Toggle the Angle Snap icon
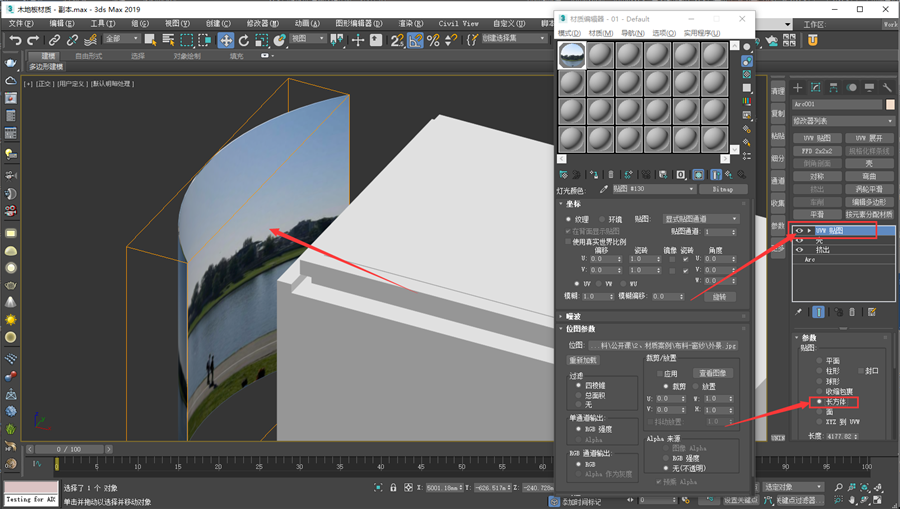This screenshot has width=900, height=509. coord(414,40)
